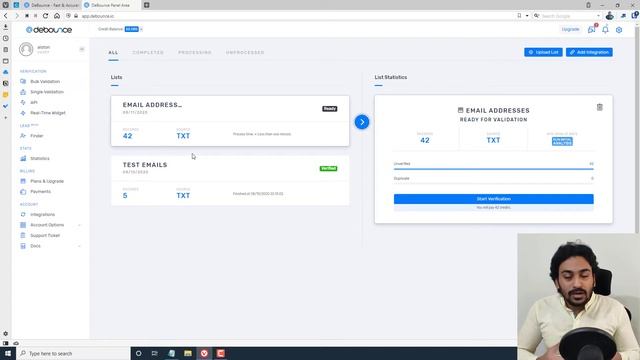The width and height of the screenshot is (640, 360).
Task: Open Task View on taskbar
Action: tap(155, 353)
